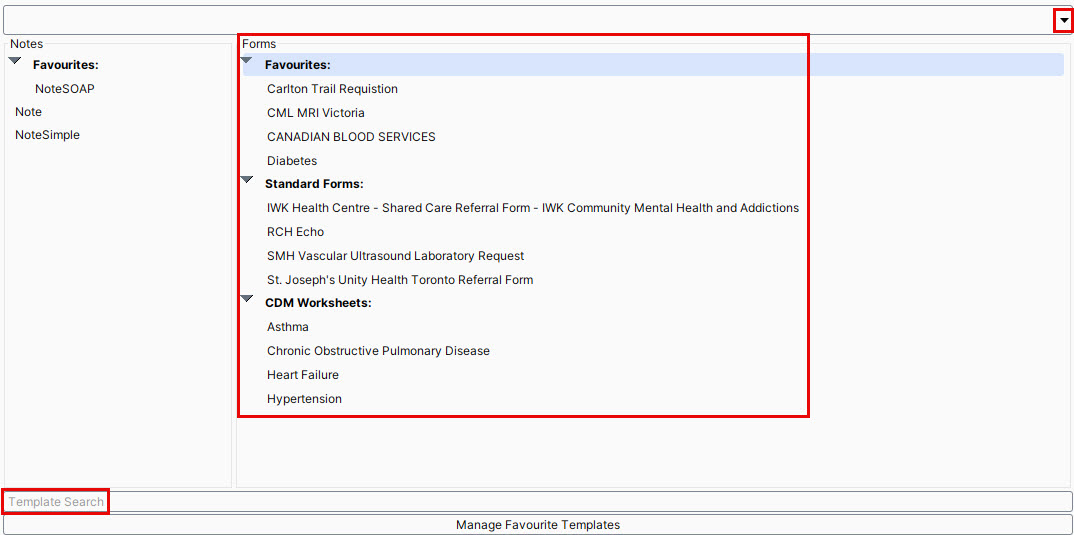Select the NoteSOAP template
The height and width of the screenshot is (535, 1074).
[x=65, y=89]
